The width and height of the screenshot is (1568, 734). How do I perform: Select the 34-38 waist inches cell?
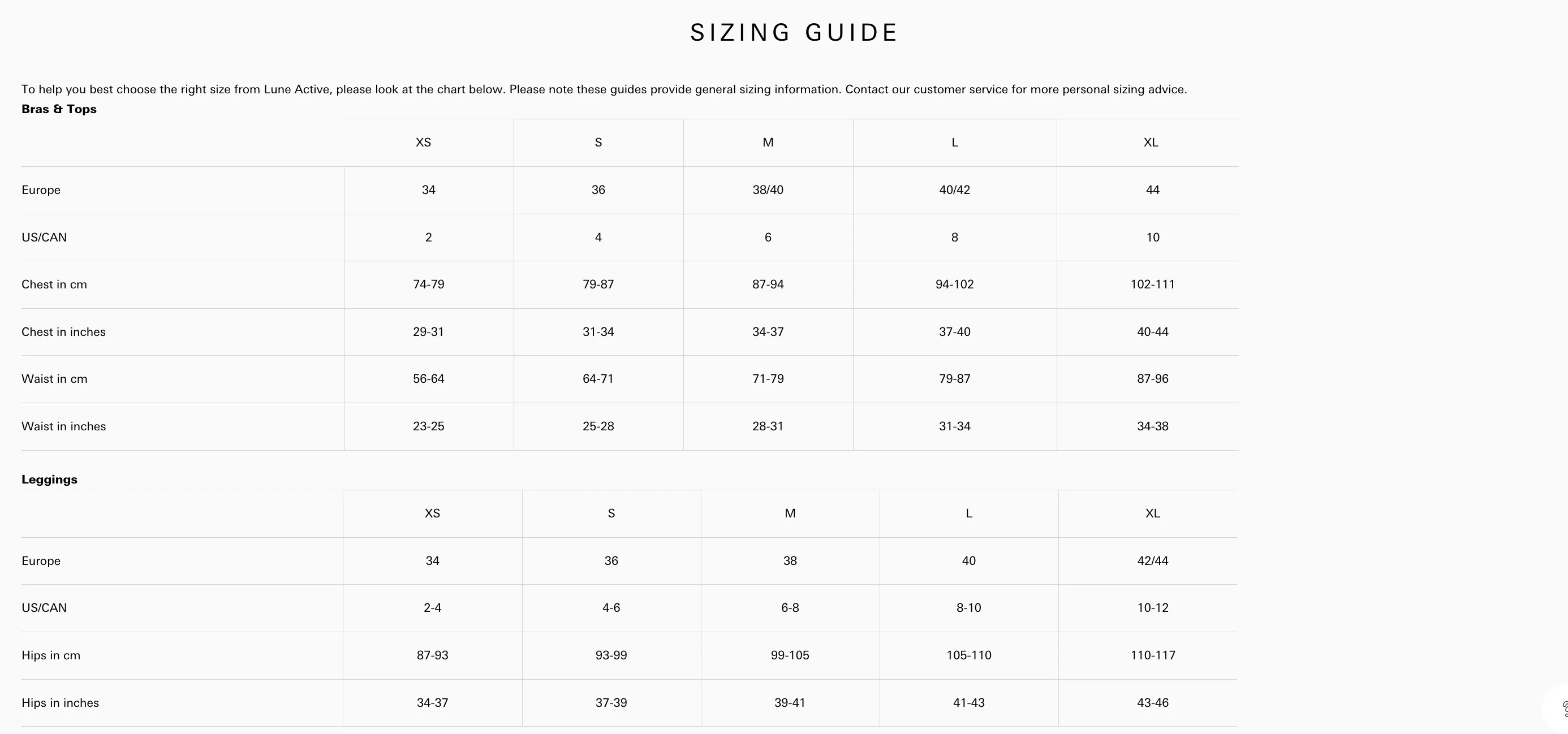point(1152,426)
